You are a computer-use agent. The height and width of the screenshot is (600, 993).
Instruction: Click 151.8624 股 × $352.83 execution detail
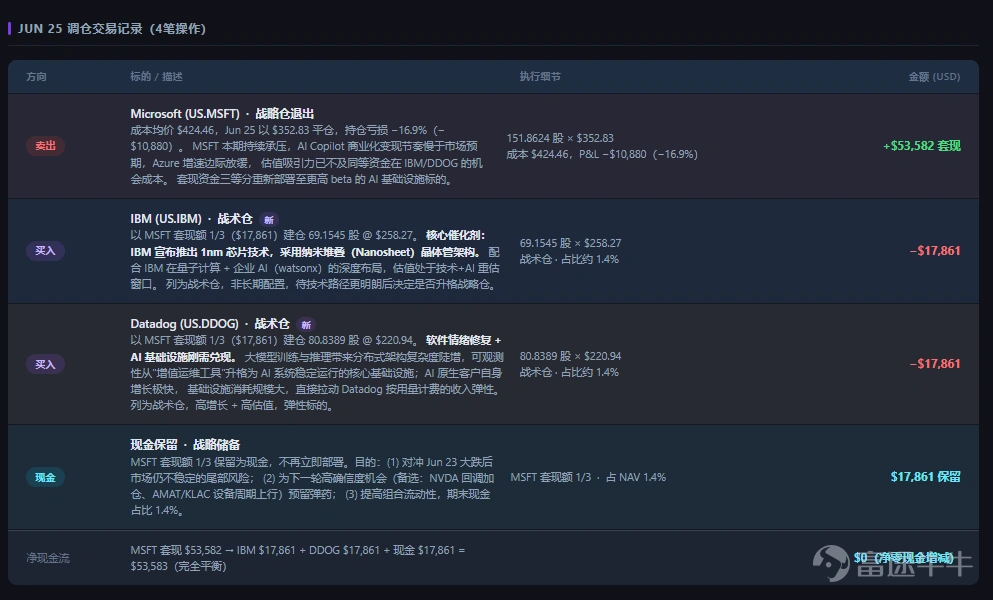(x=560, y=138)
